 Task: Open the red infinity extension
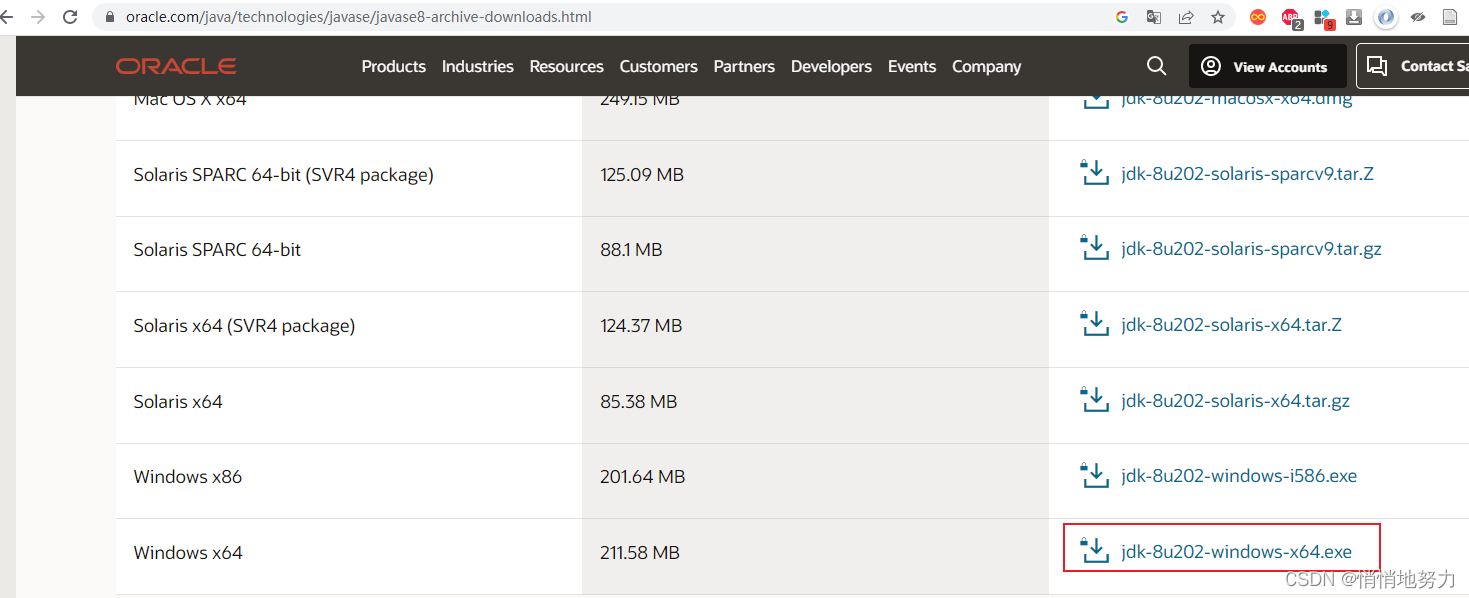coord(1258,17)
